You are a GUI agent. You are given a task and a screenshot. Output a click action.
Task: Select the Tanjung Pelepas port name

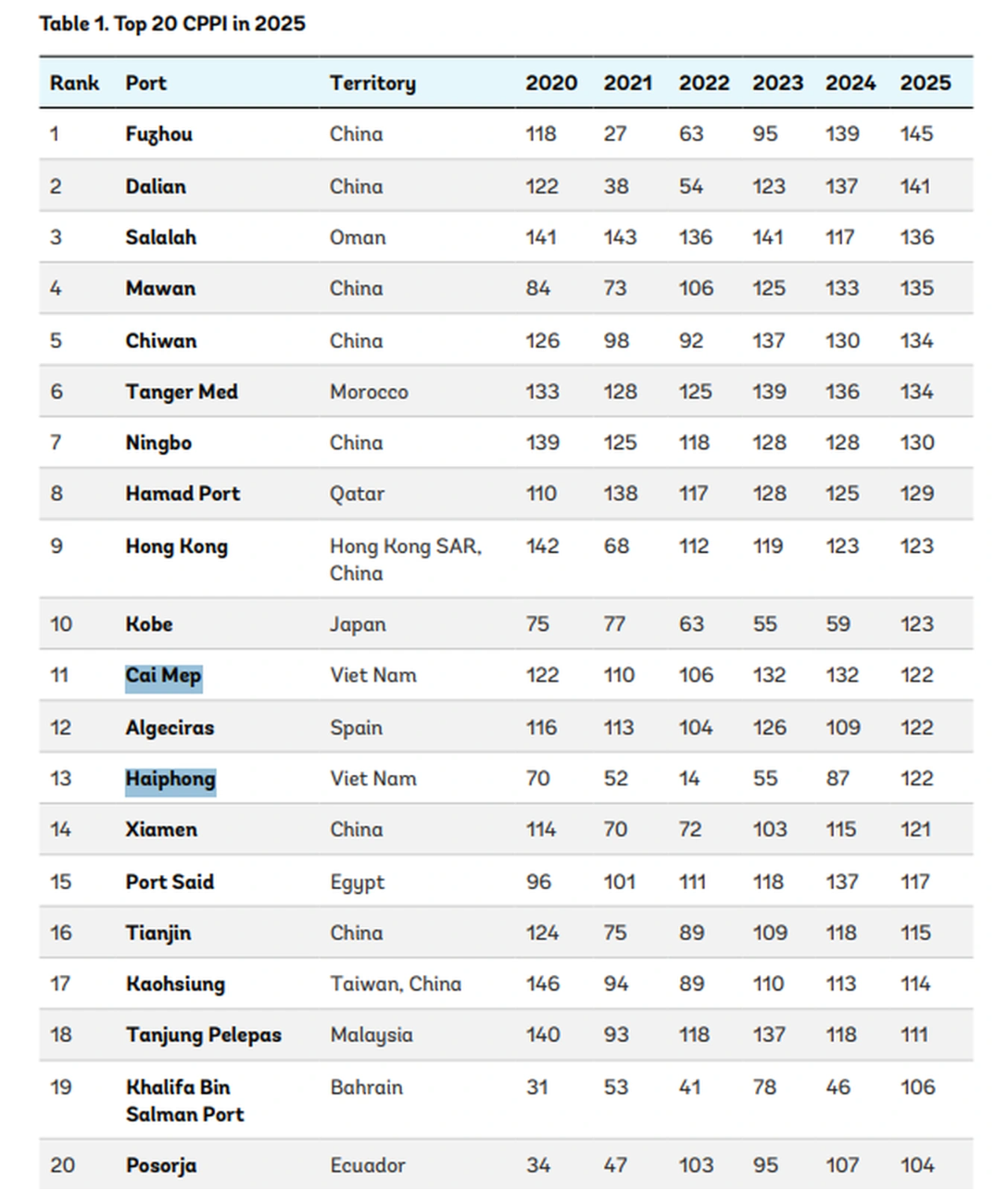(x=203, y=1035)
